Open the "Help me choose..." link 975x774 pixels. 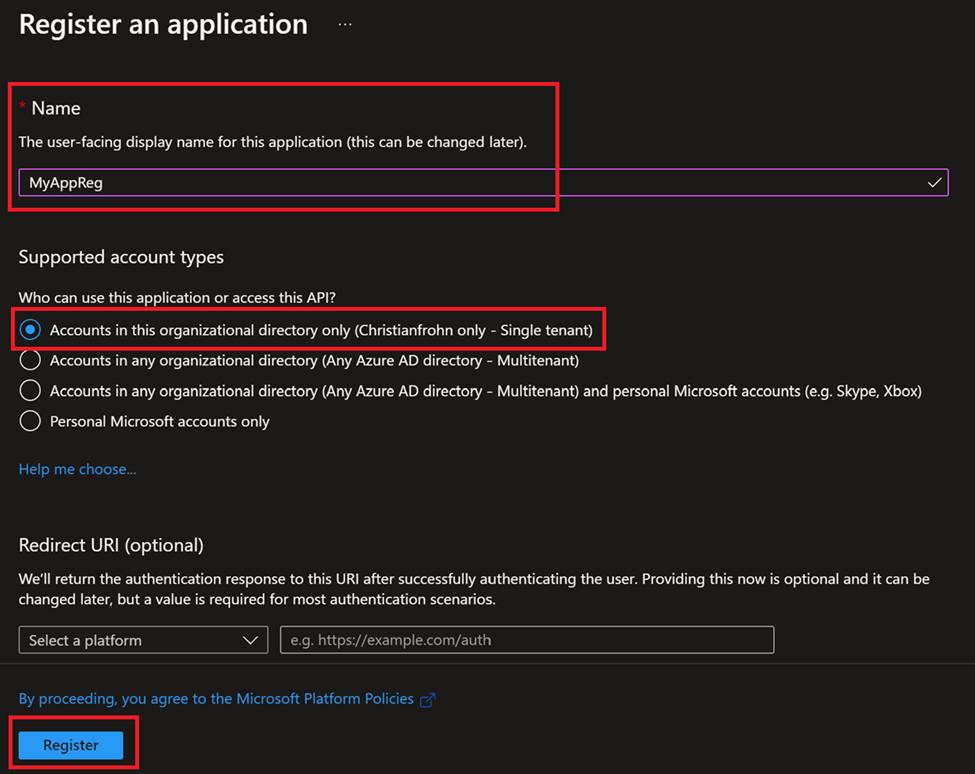click(x=77, y=468)
